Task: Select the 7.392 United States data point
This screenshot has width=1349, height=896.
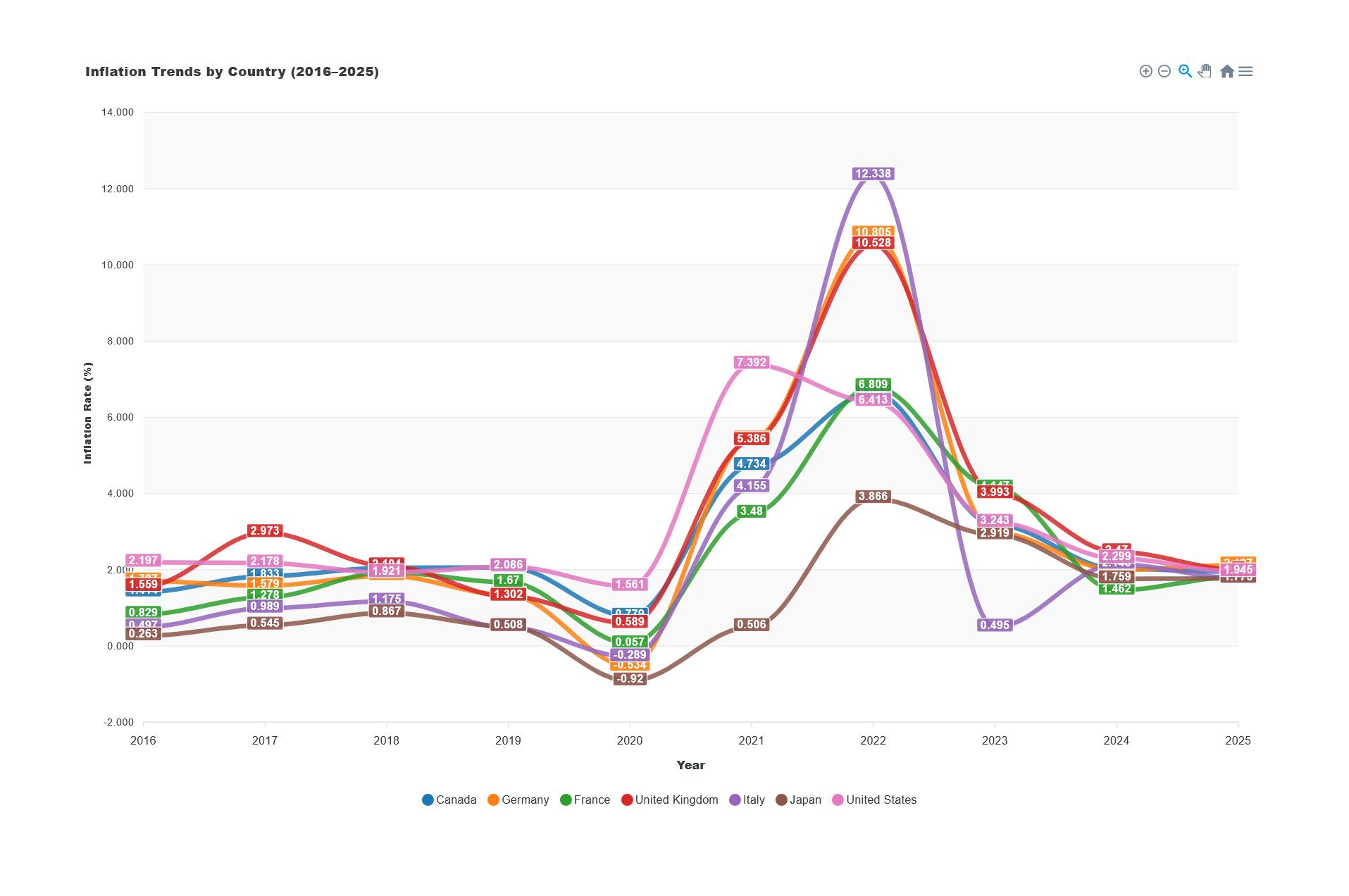Action: pos(751,363)
